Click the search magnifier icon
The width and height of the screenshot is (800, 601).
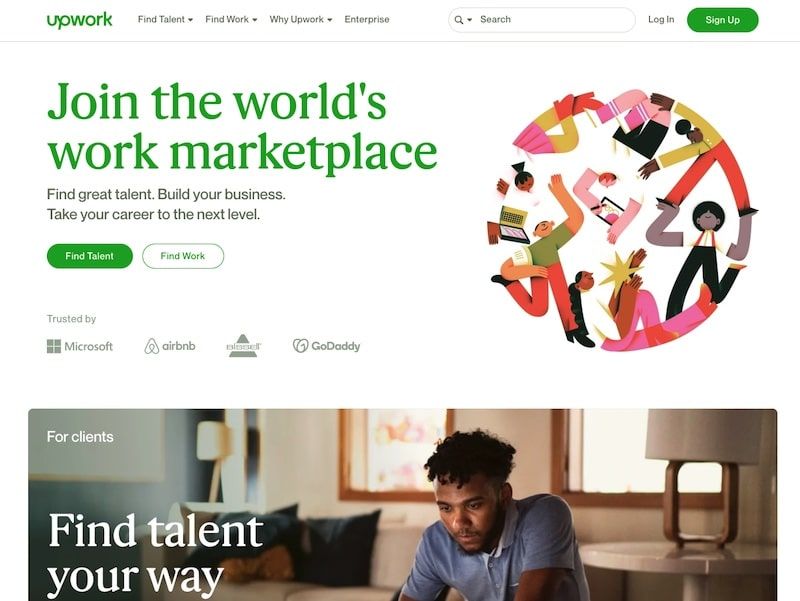pos(459,20)
